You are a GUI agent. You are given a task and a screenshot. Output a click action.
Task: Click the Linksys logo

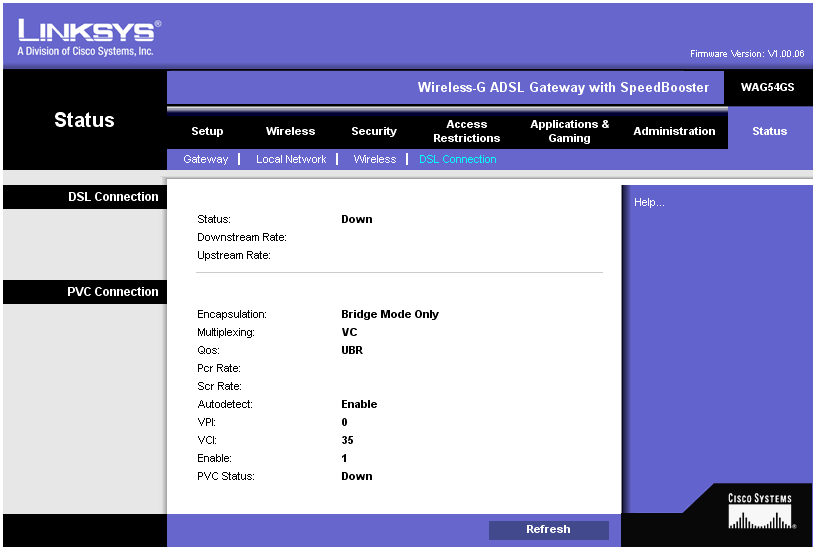click(89, 37)
